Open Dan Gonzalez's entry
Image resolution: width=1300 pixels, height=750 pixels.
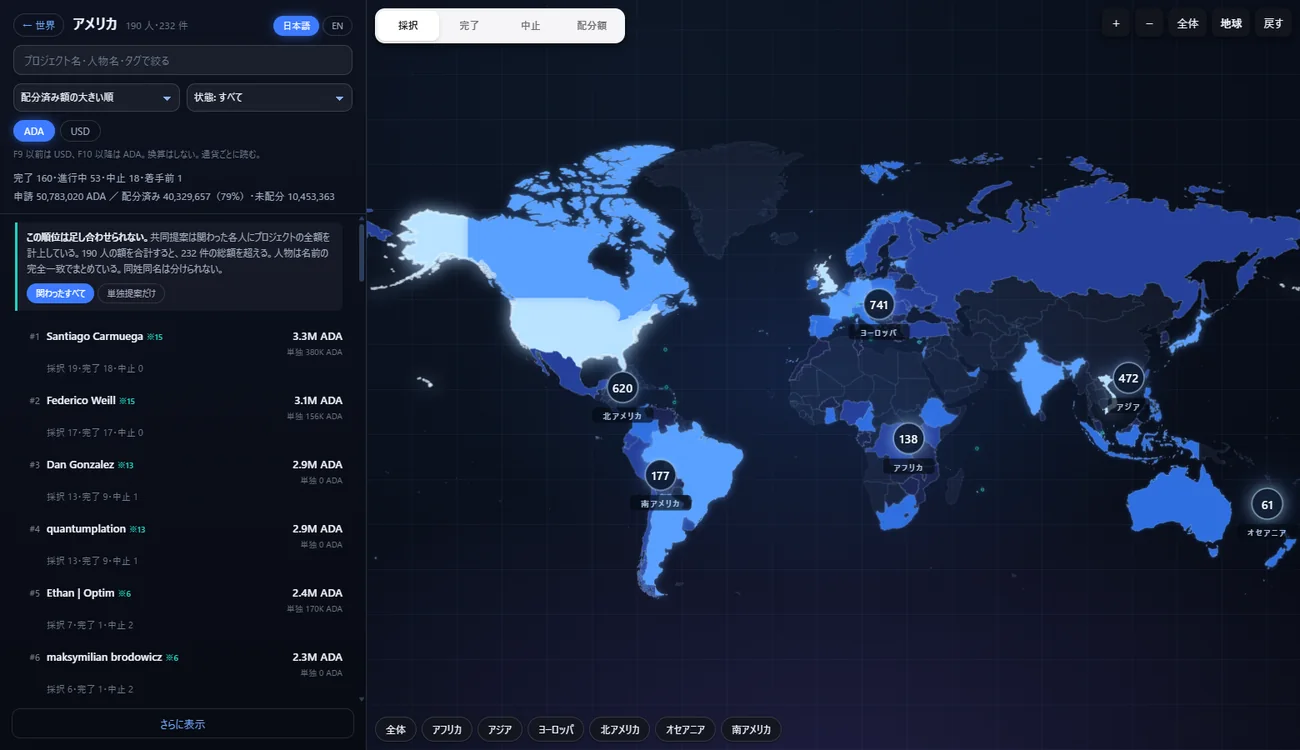186,479
